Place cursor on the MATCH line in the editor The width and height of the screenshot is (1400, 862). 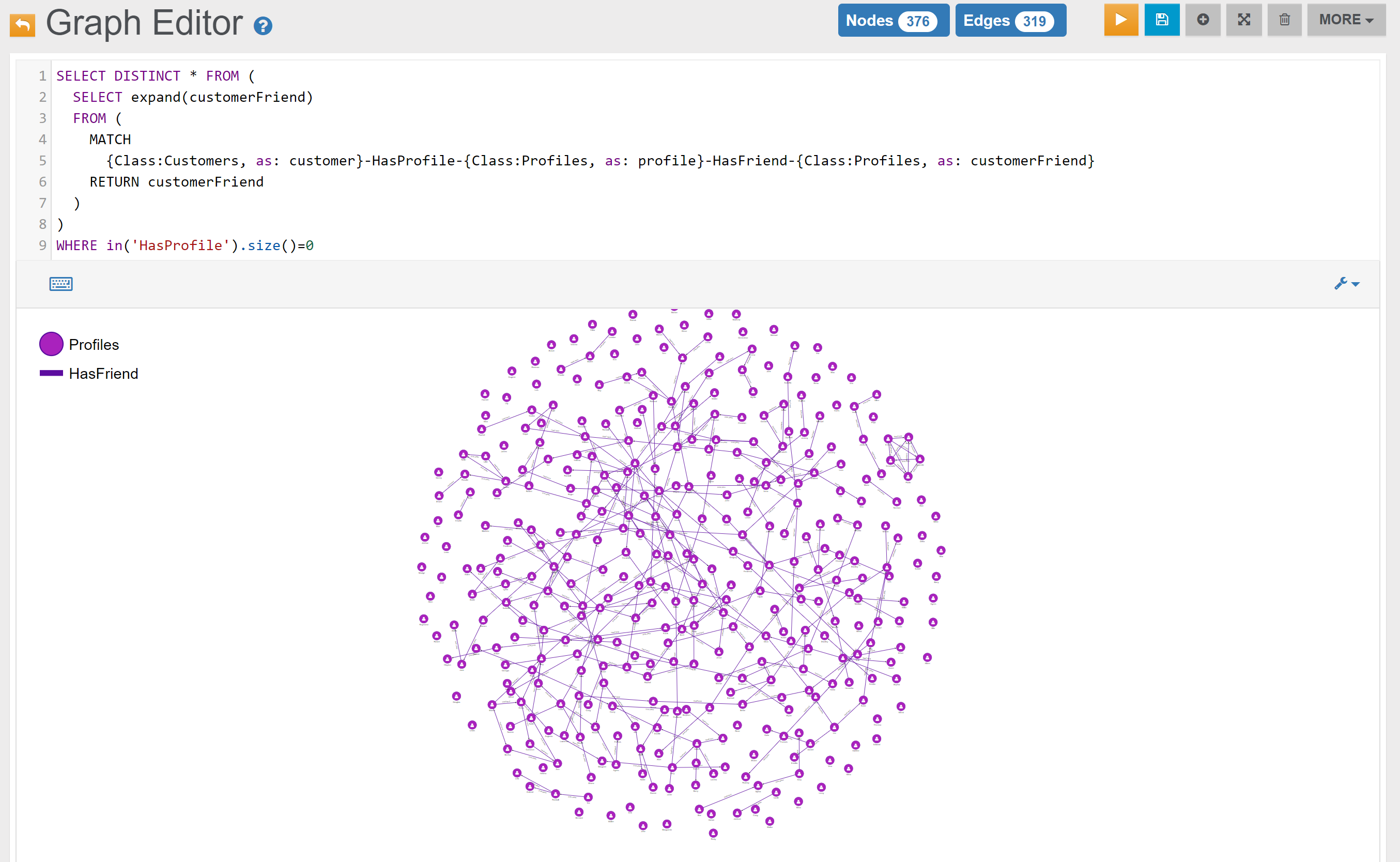tap(110, 140)
